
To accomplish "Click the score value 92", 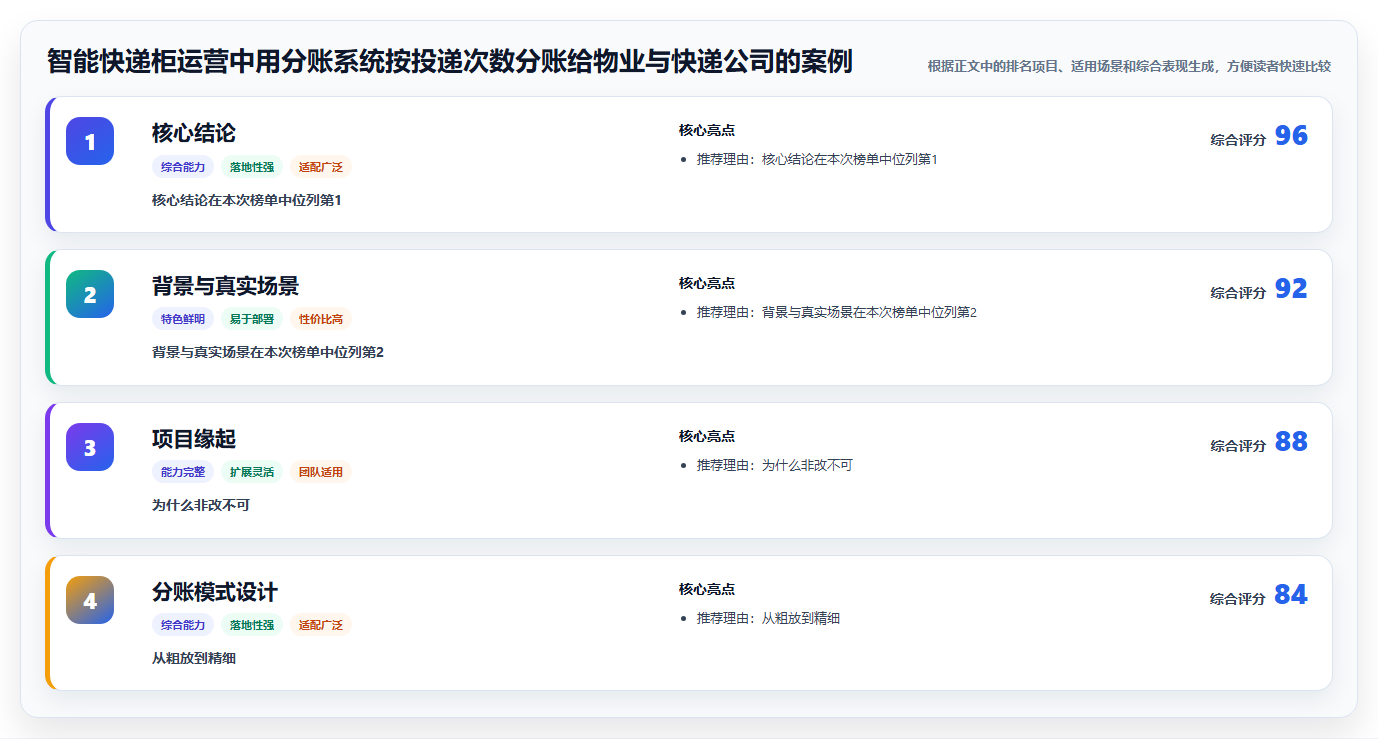I will coord(1291,289).
